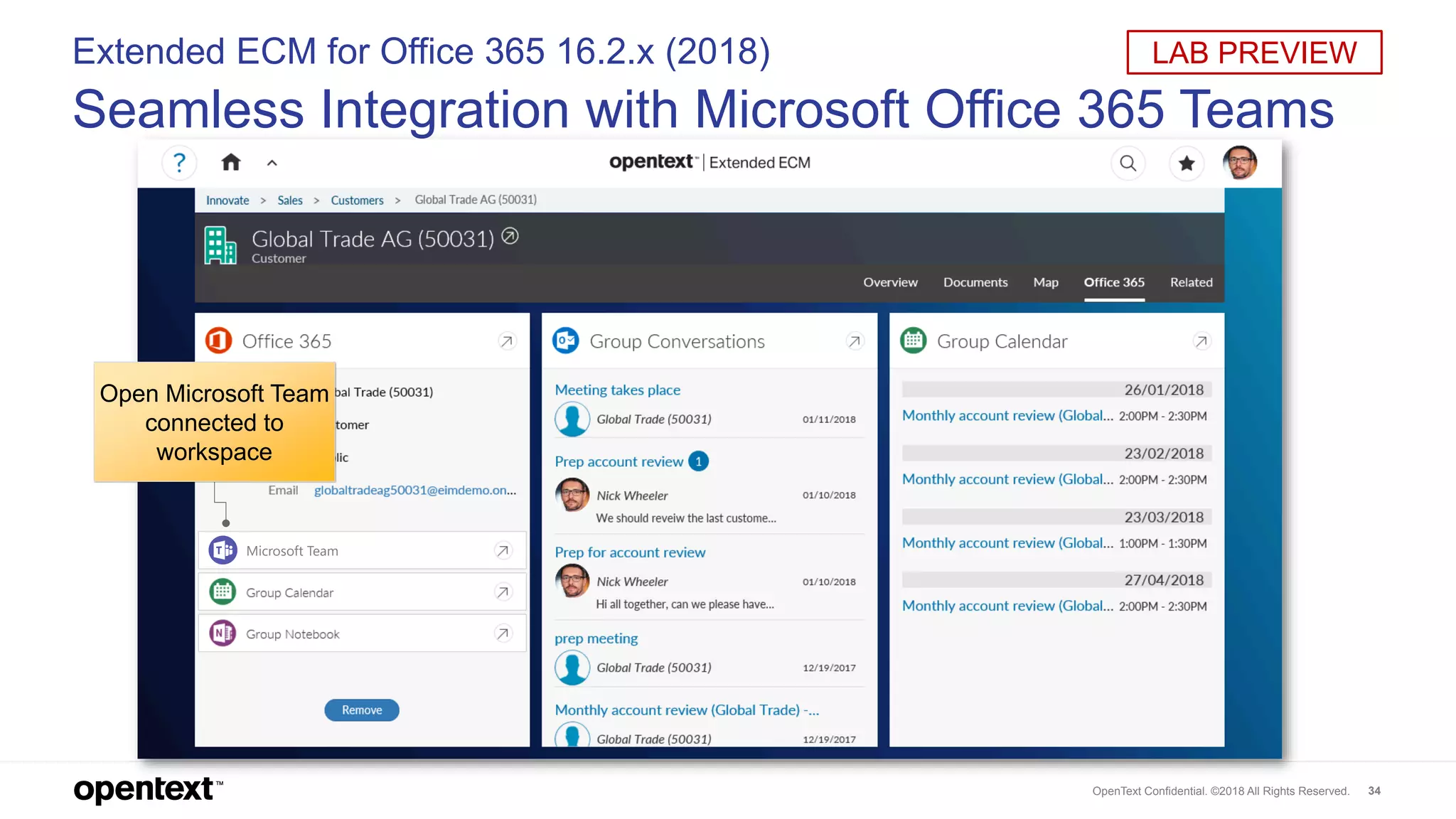
Task: Open Monthly account review on 23/02/2018
Action: tap(1007, 479)
